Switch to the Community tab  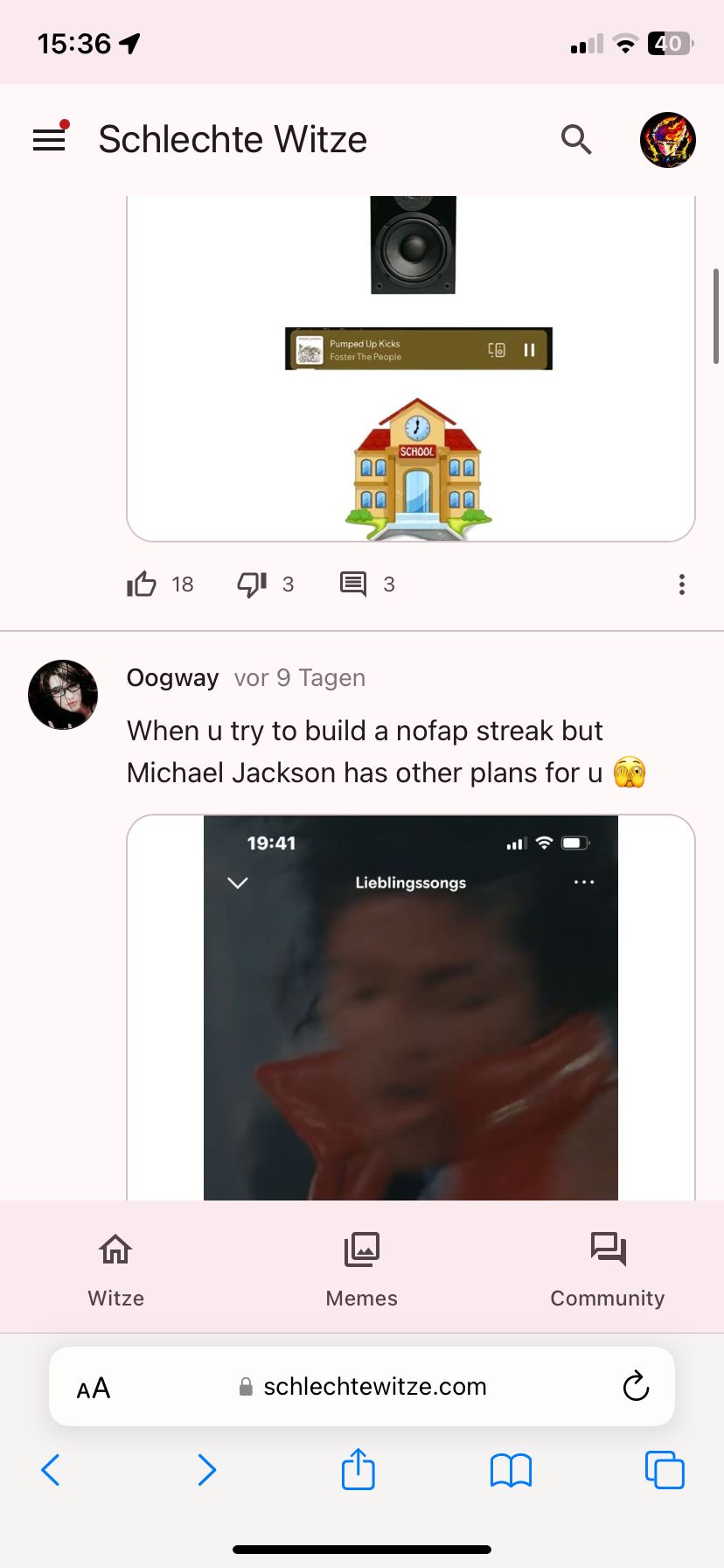[x=608, y=1269]
